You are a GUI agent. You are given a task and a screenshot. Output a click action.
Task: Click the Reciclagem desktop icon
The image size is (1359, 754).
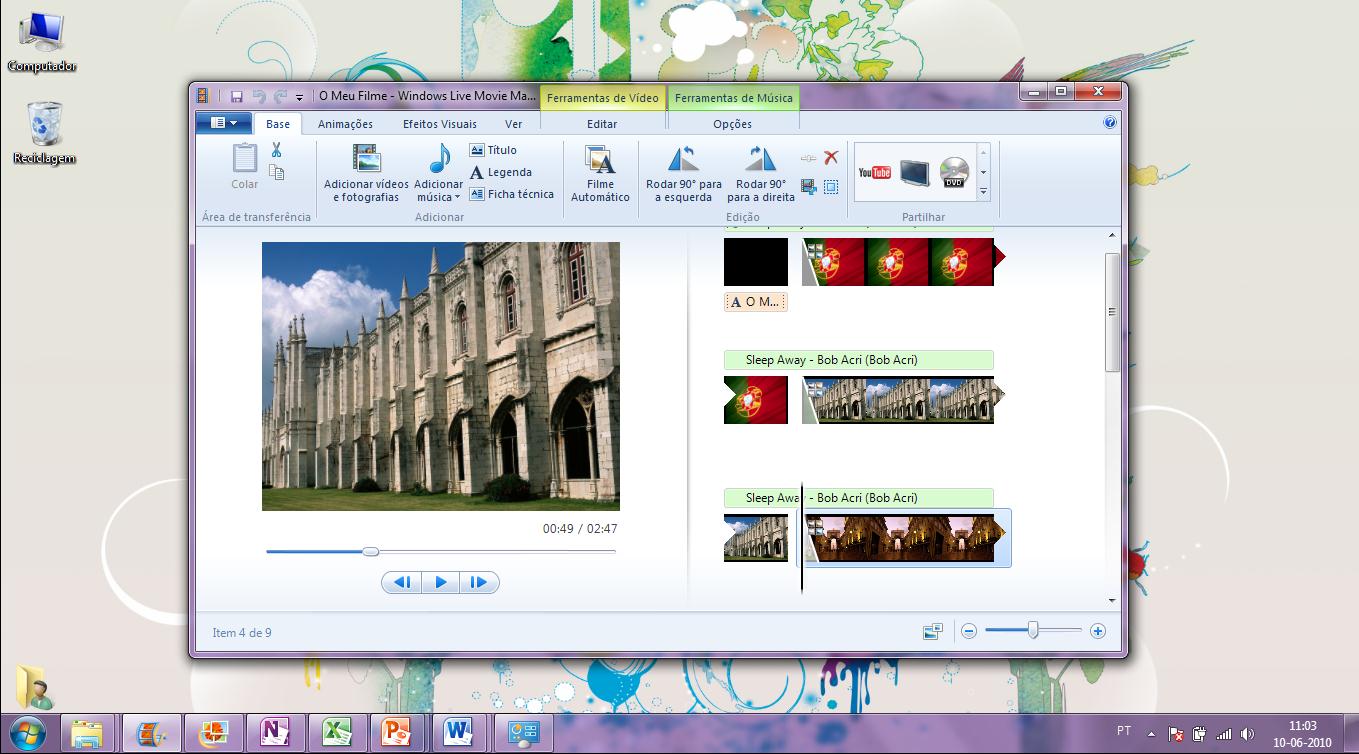click(44, 133)
